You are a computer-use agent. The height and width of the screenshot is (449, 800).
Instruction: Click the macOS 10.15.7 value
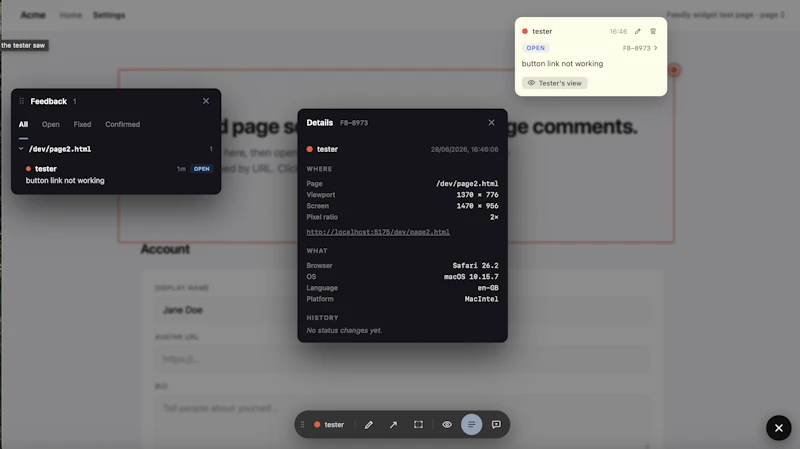click(471, 277)
